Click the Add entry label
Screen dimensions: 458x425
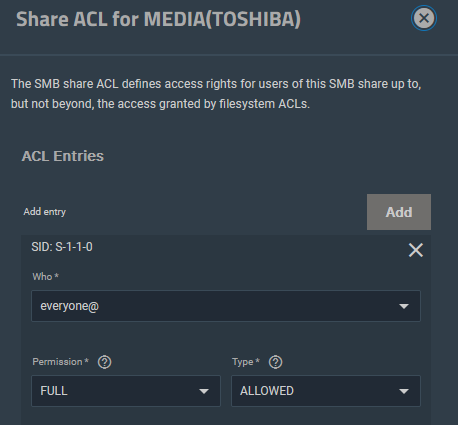coord(45,212)
